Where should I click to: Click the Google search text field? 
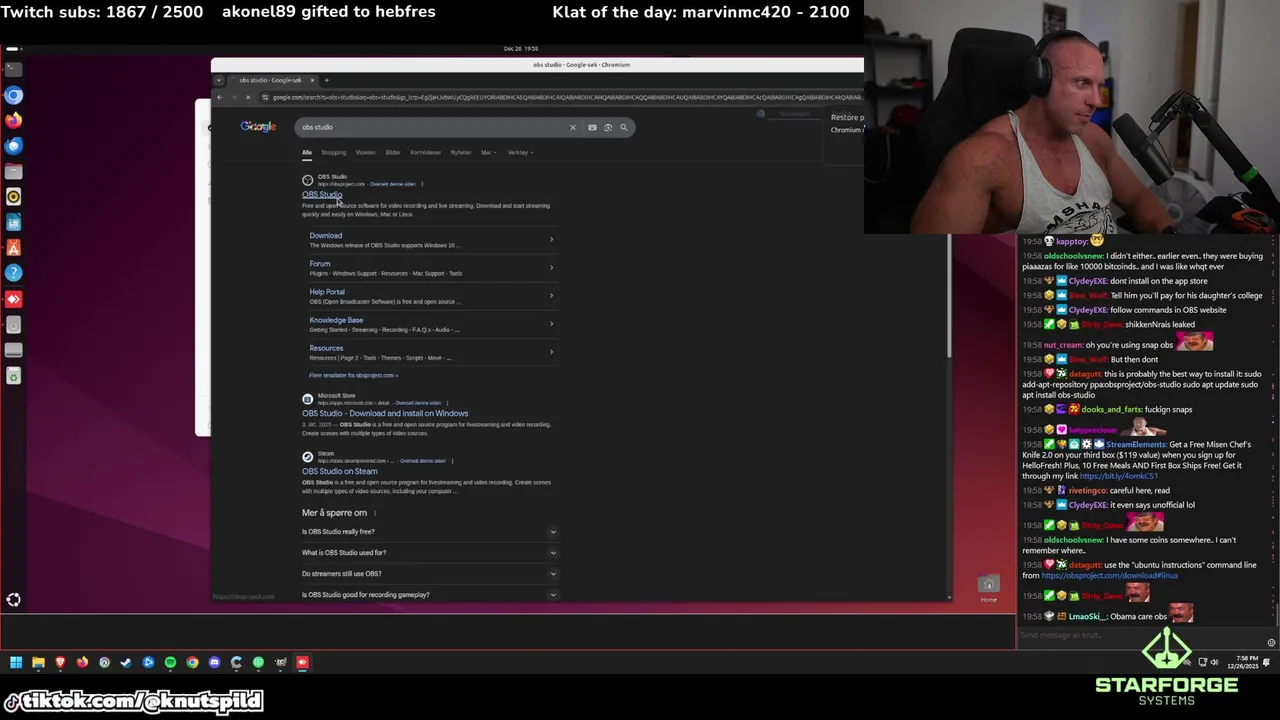430,127
